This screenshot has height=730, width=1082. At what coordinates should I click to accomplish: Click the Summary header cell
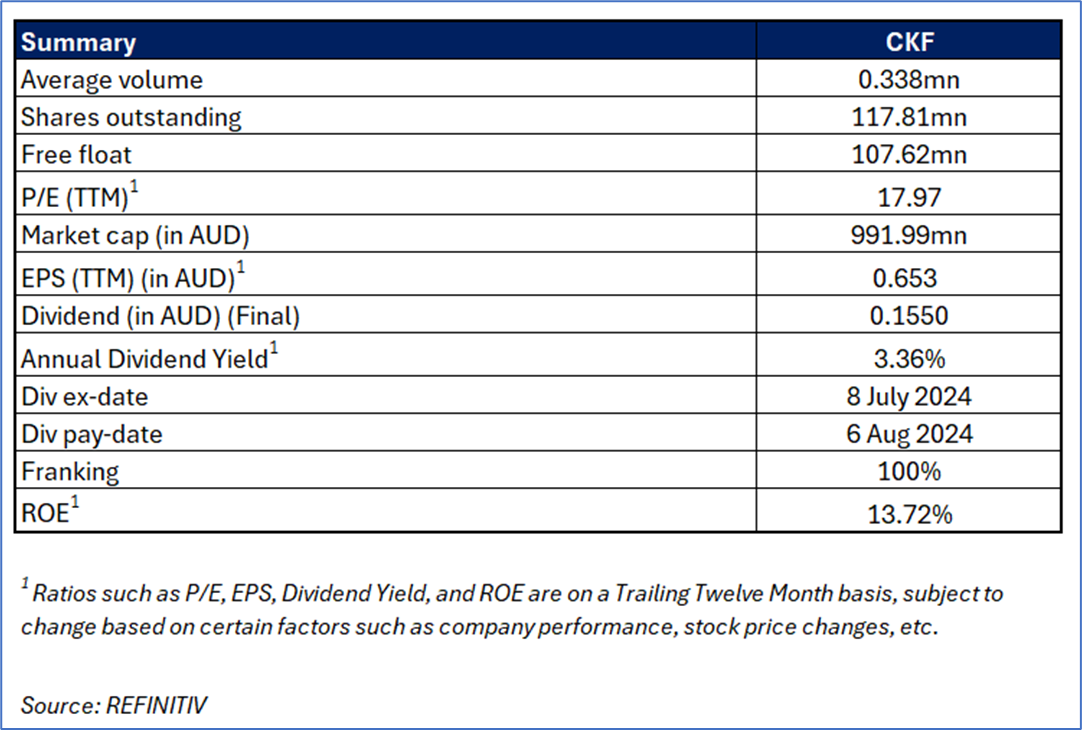[386, 41]
